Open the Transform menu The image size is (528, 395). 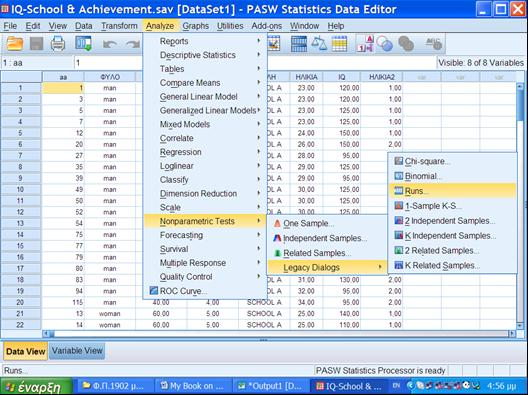tap(119, 26)
